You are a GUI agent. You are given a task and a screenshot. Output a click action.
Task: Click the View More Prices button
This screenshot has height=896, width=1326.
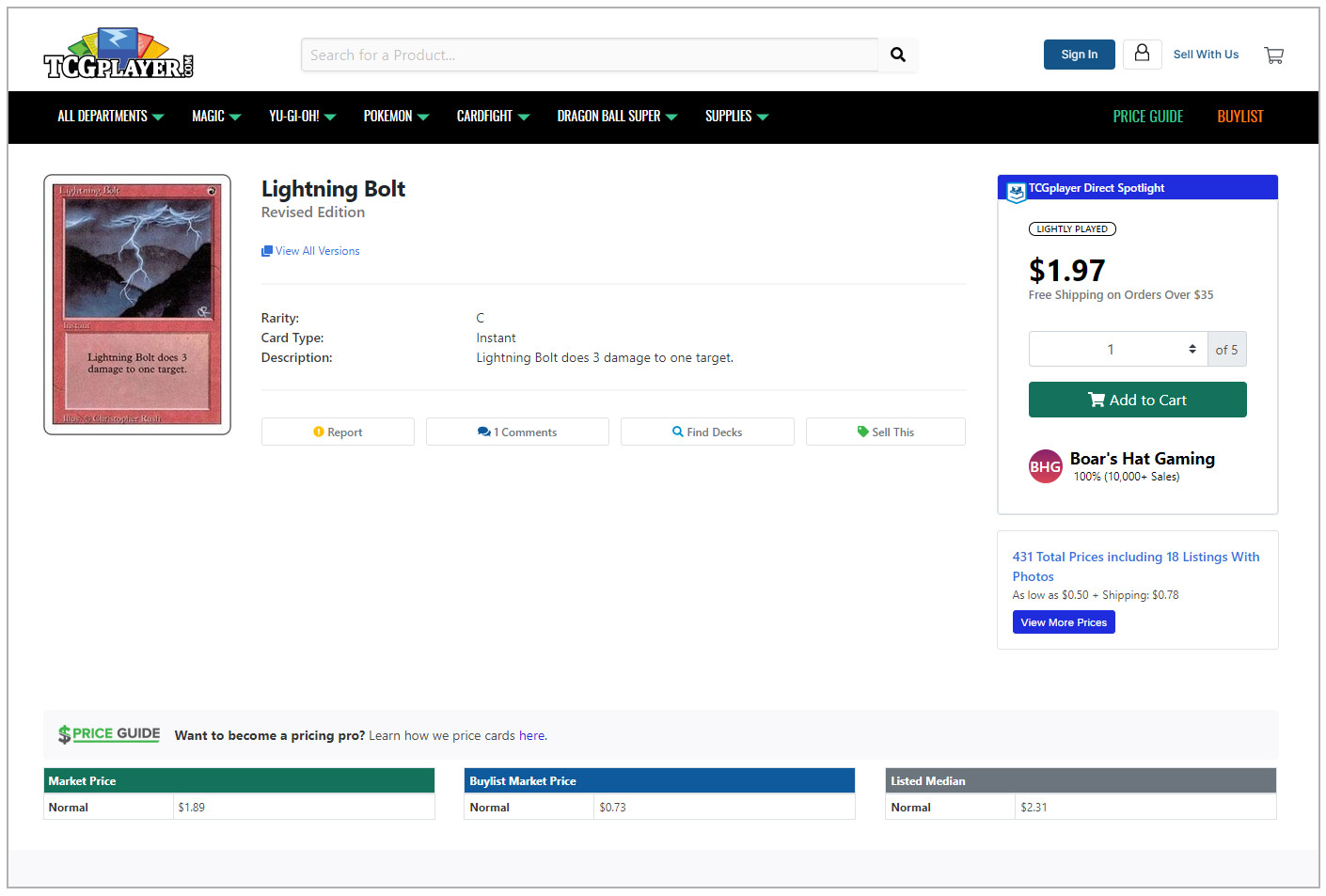pyautogui.click(x=1064, y=622)
